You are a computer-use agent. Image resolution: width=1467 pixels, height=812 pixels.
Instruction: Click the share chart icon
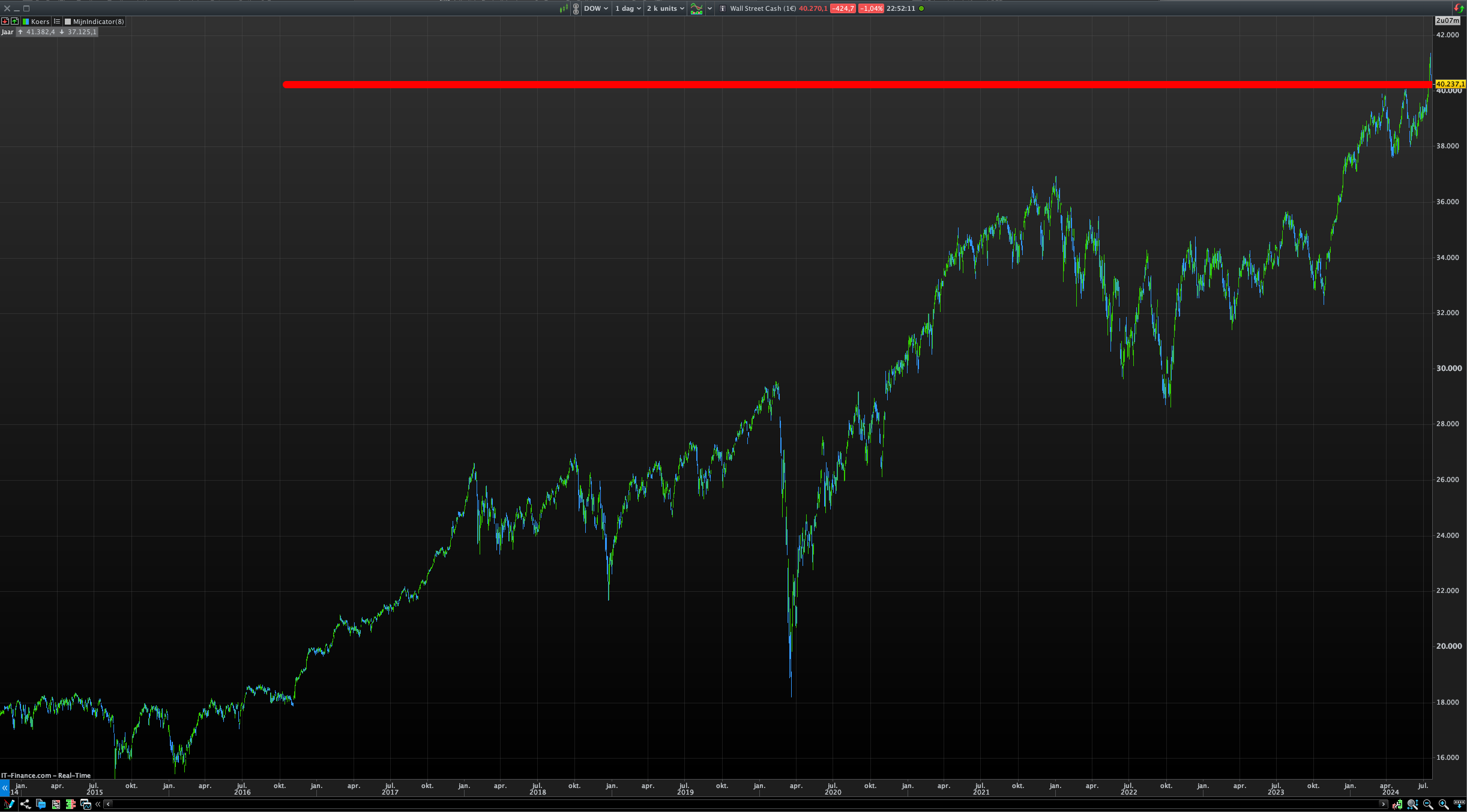click(x=25, y=804)
